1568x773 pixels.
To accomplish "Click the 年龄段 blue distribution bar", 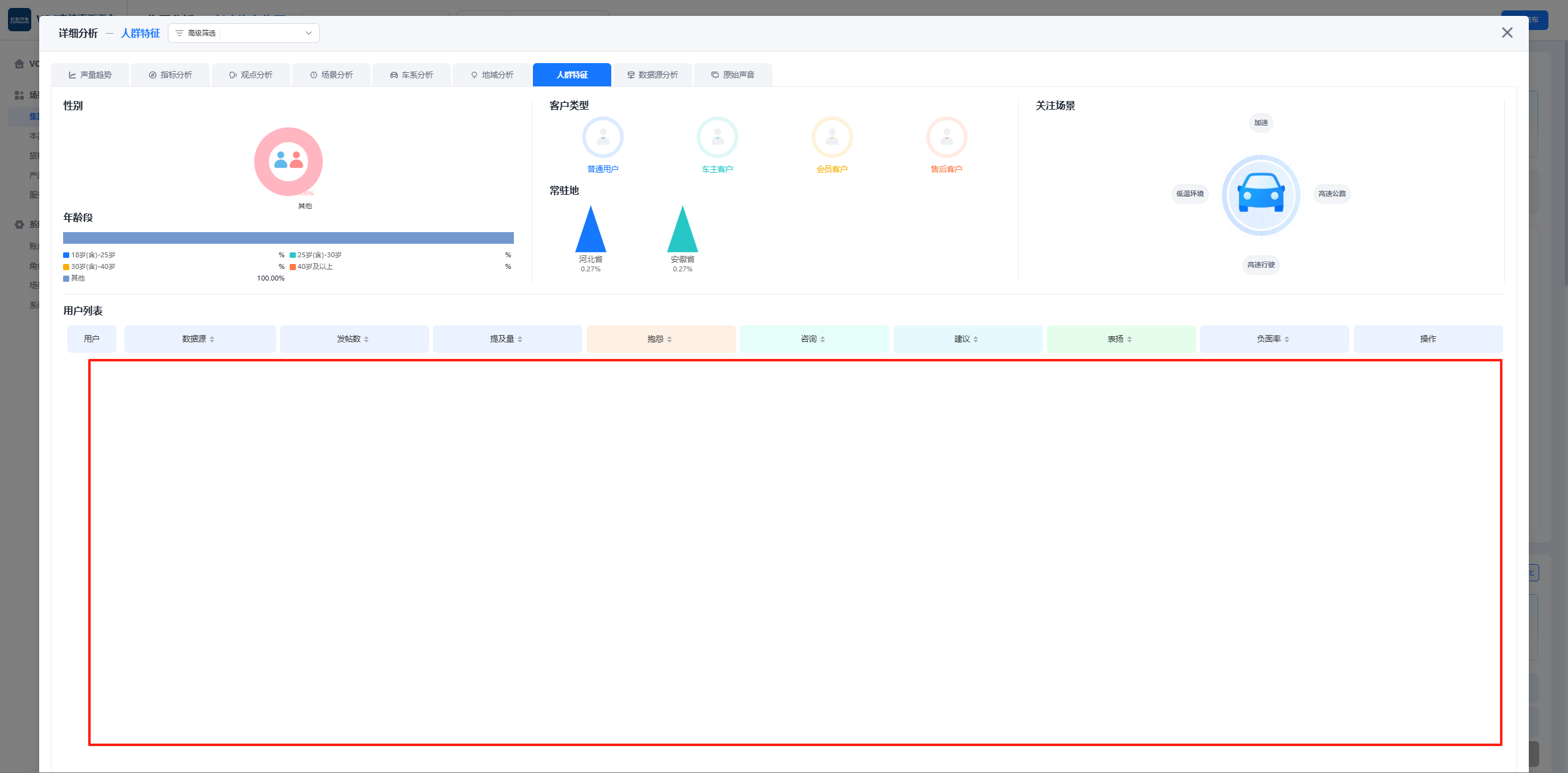I will coord(288,238).
